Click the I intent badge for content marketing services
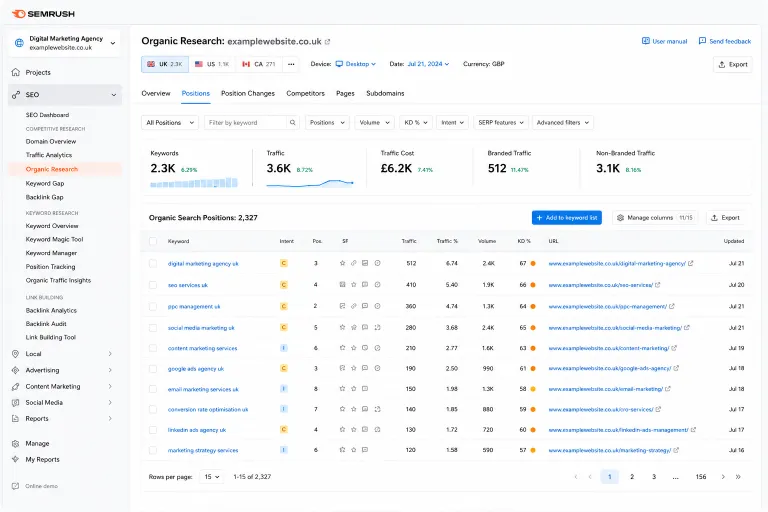This screenshot has height=512, width=768. coord(284,348)
